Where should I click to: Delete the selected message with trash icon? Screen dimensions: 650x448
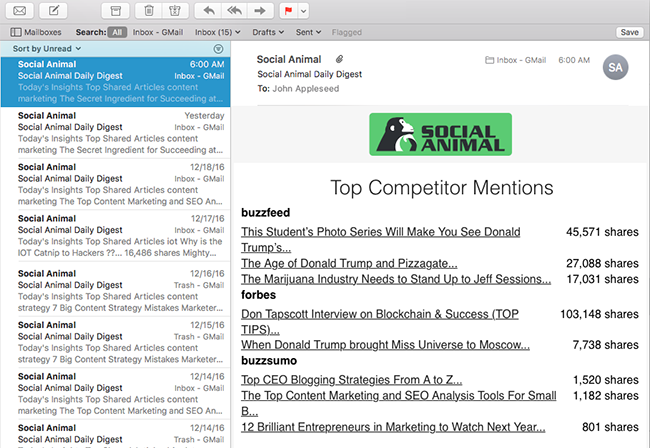148,11
